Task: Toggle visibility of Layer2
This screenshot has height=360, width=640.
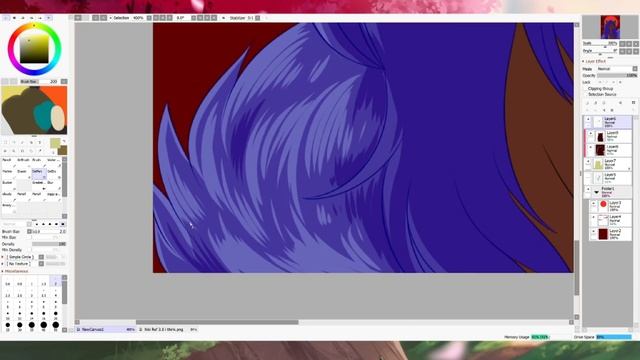Action: click(593, 231)
